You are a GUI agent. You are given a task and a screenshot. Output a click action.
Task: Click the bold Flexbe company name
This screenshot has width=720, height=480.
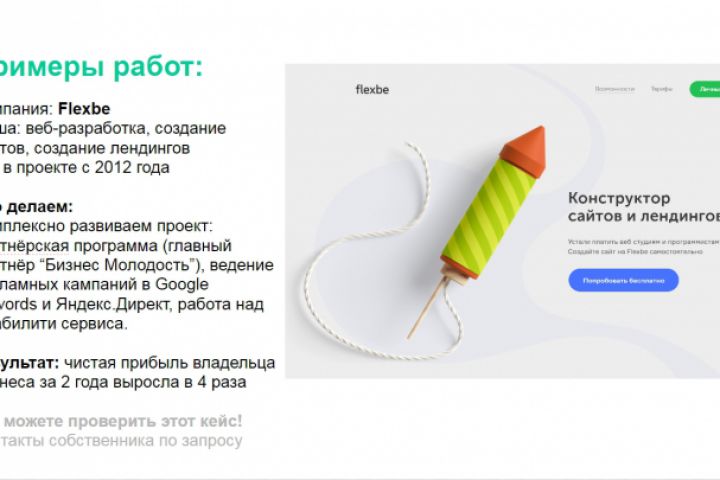point(84,109)
